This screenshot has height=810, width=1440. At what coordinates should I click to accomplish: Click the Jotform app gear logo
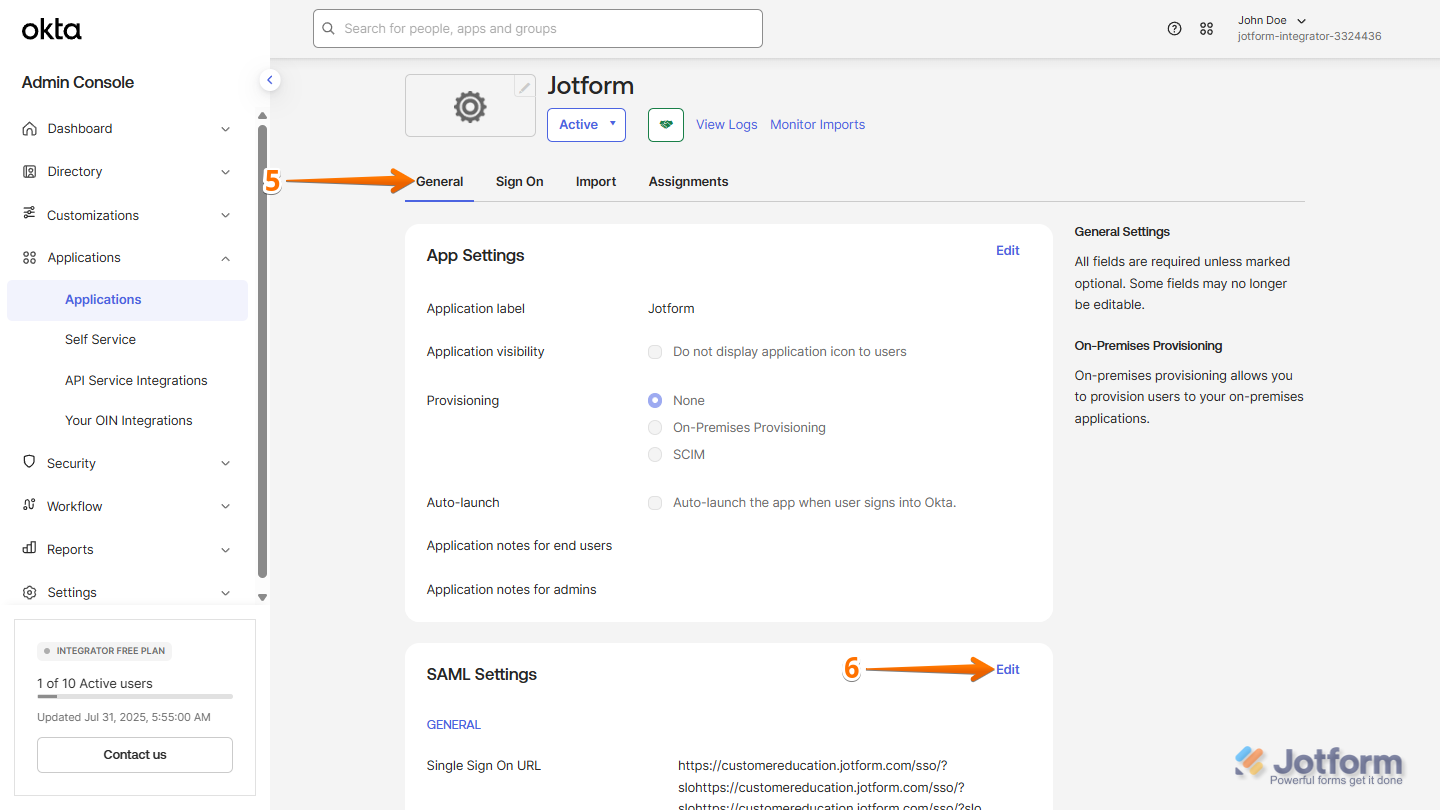click(x=470, y=106)
